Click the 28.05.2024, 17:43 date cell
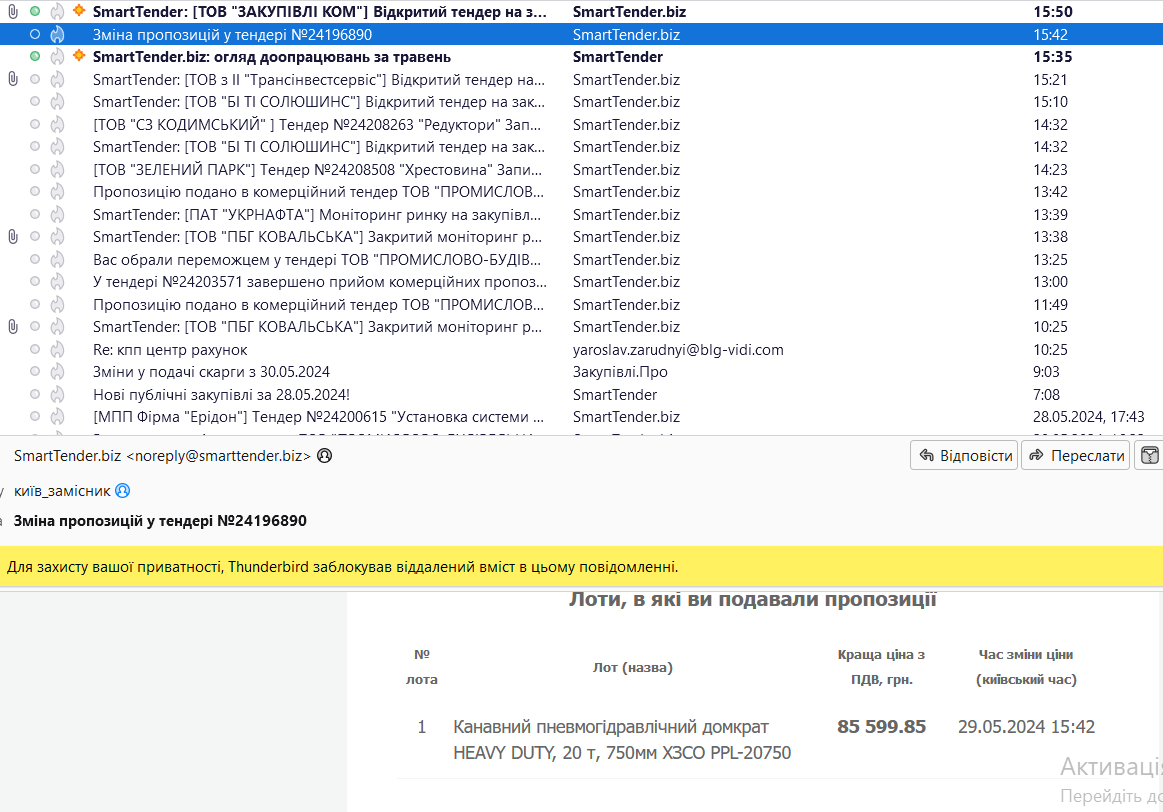This screenshot has height=812, width=1163. tap(1088, 417)
